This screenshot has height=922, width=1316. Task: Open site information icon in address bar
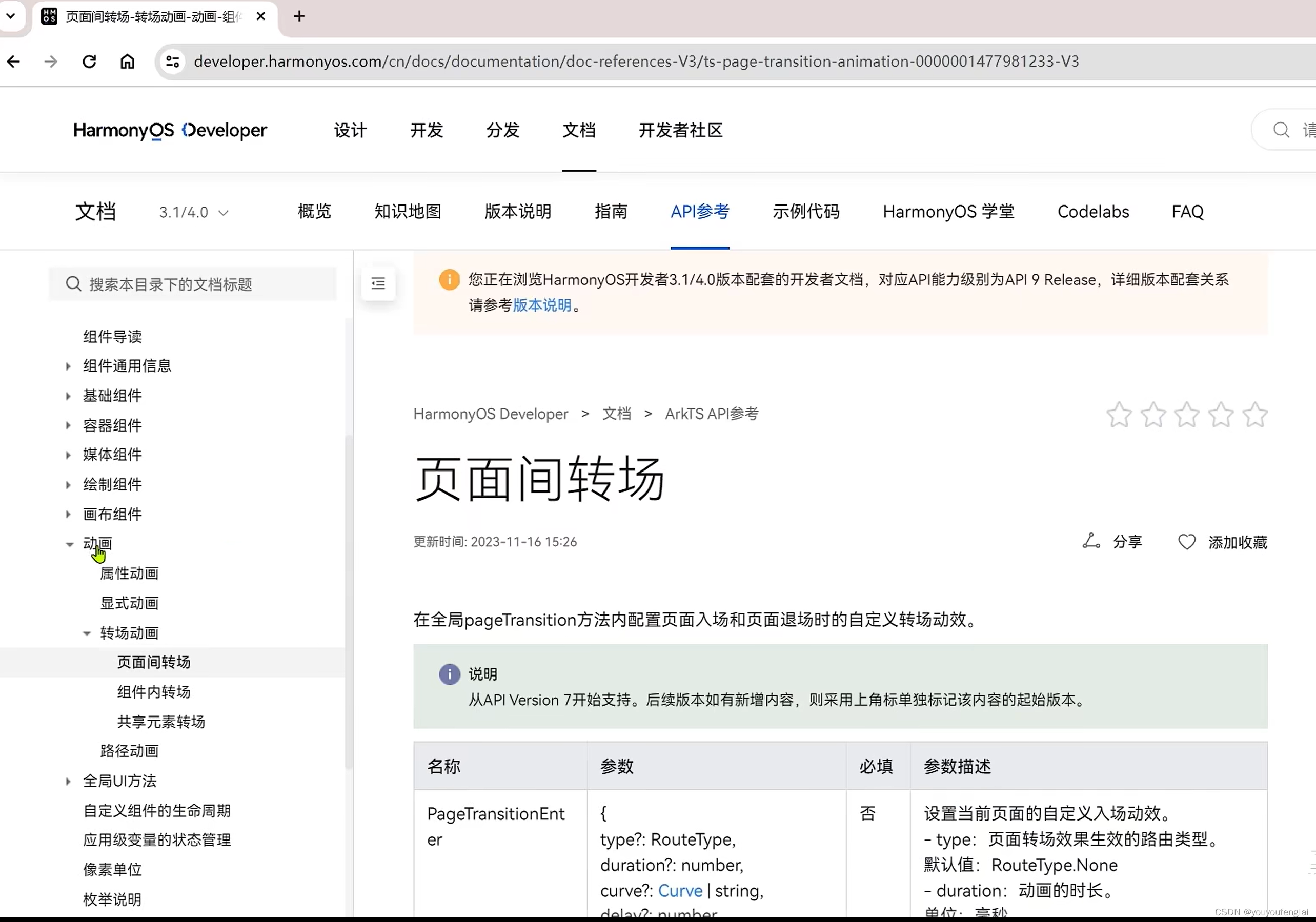pos(172,62)
